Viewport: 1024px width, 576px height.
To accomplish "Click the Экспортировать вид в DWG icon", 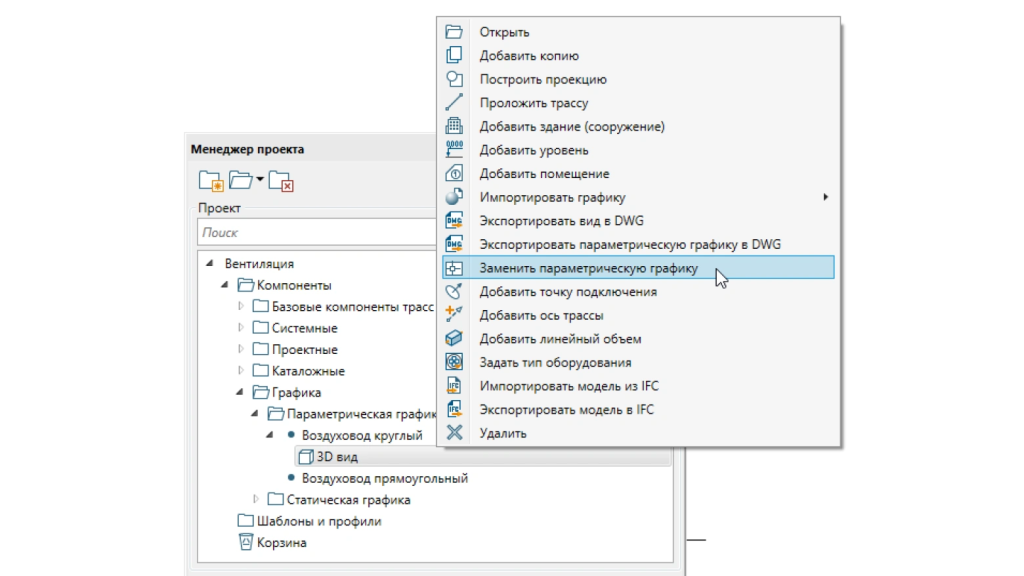I will 454,220.
